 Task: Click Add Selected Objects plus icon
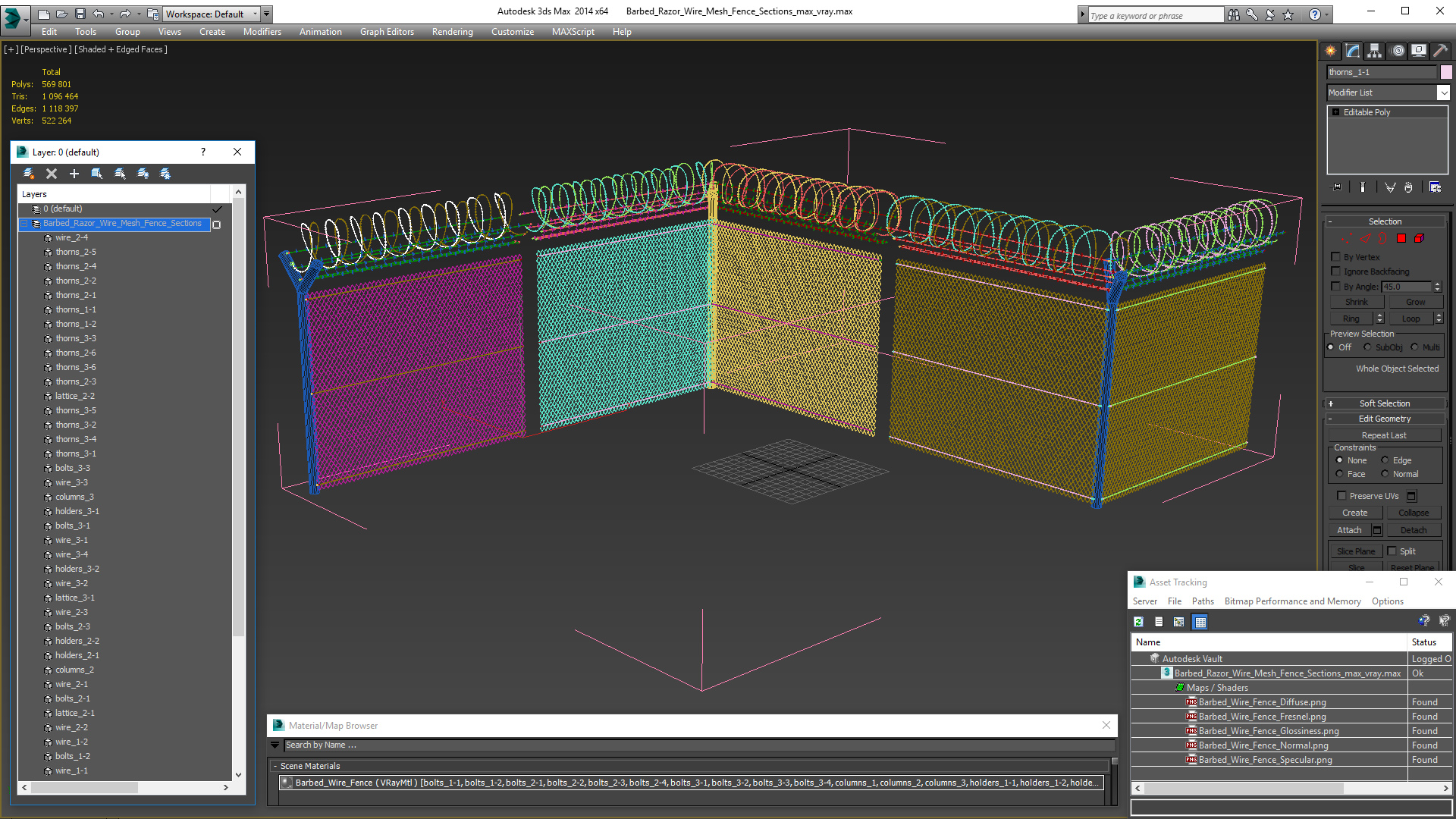[x=74, y=174]
